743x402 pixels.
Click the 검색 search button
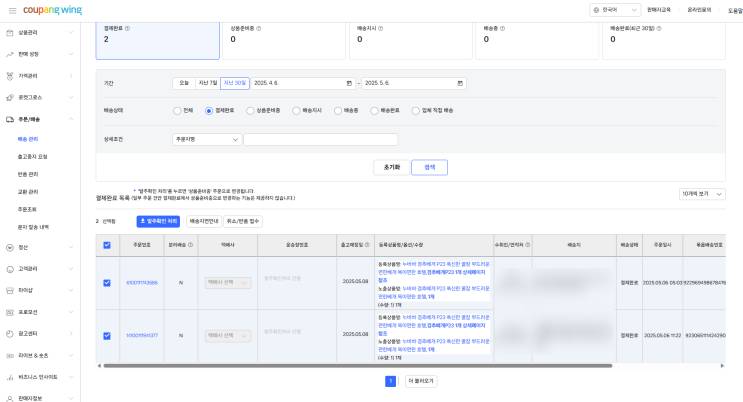[x=429, y=167]
